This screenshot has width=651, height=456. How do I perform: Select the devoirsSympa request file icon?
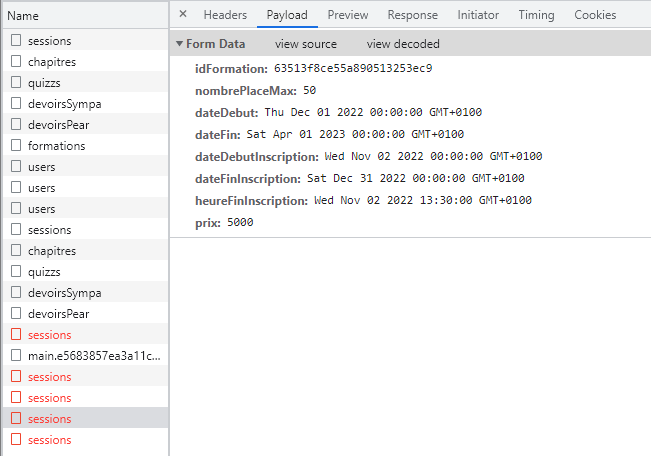pos(16,104)
